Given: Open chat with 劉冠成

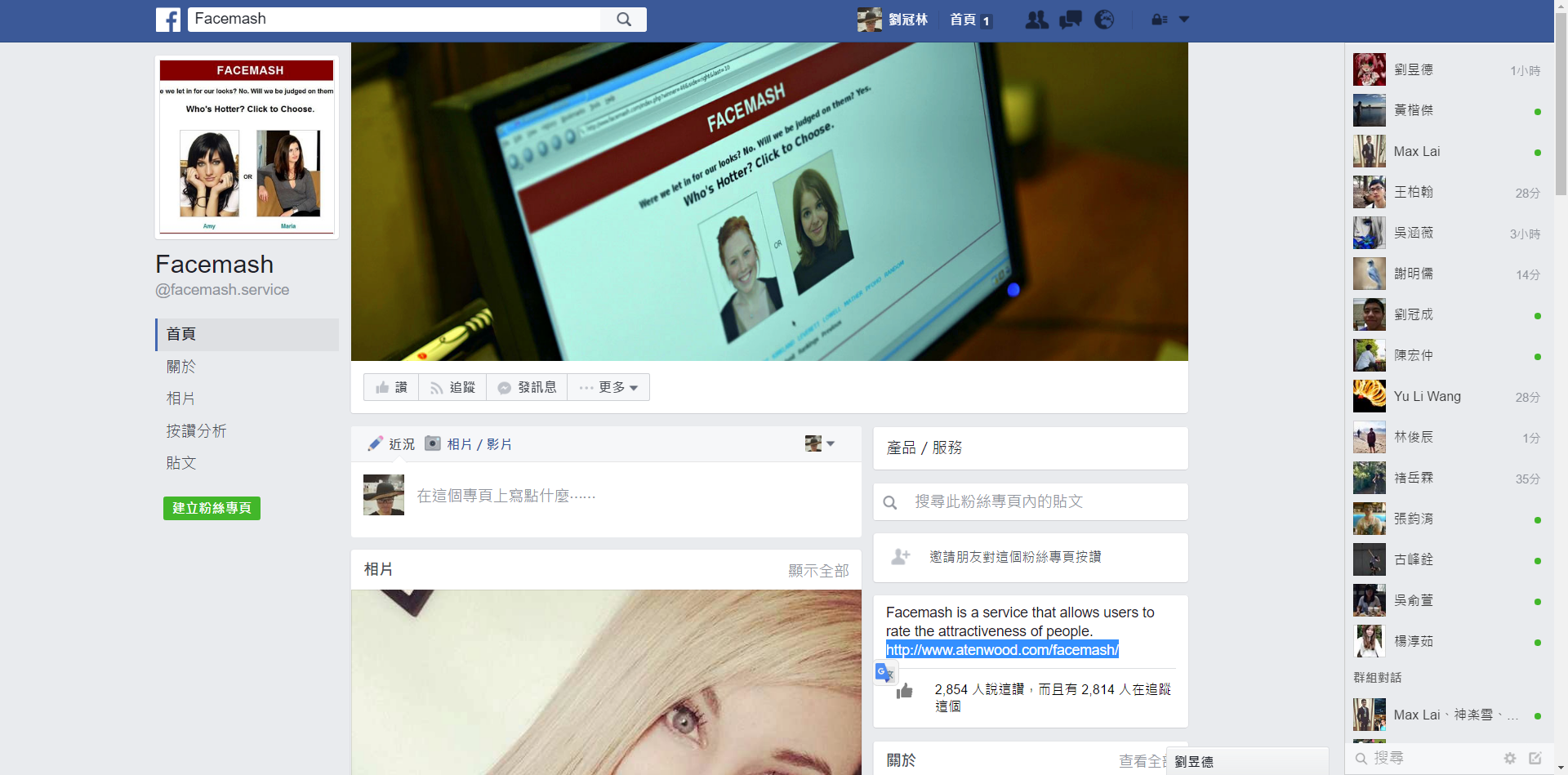Looking at the screenshot, I should coord(1449,314).
